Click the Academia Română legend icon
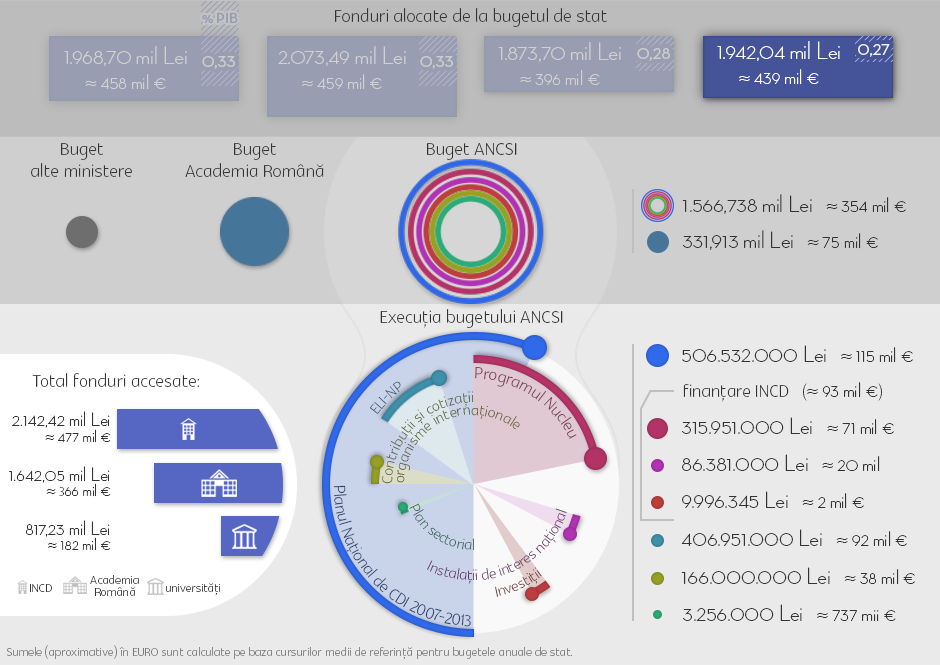The image size is (940, 665). [x=75, y=586]
